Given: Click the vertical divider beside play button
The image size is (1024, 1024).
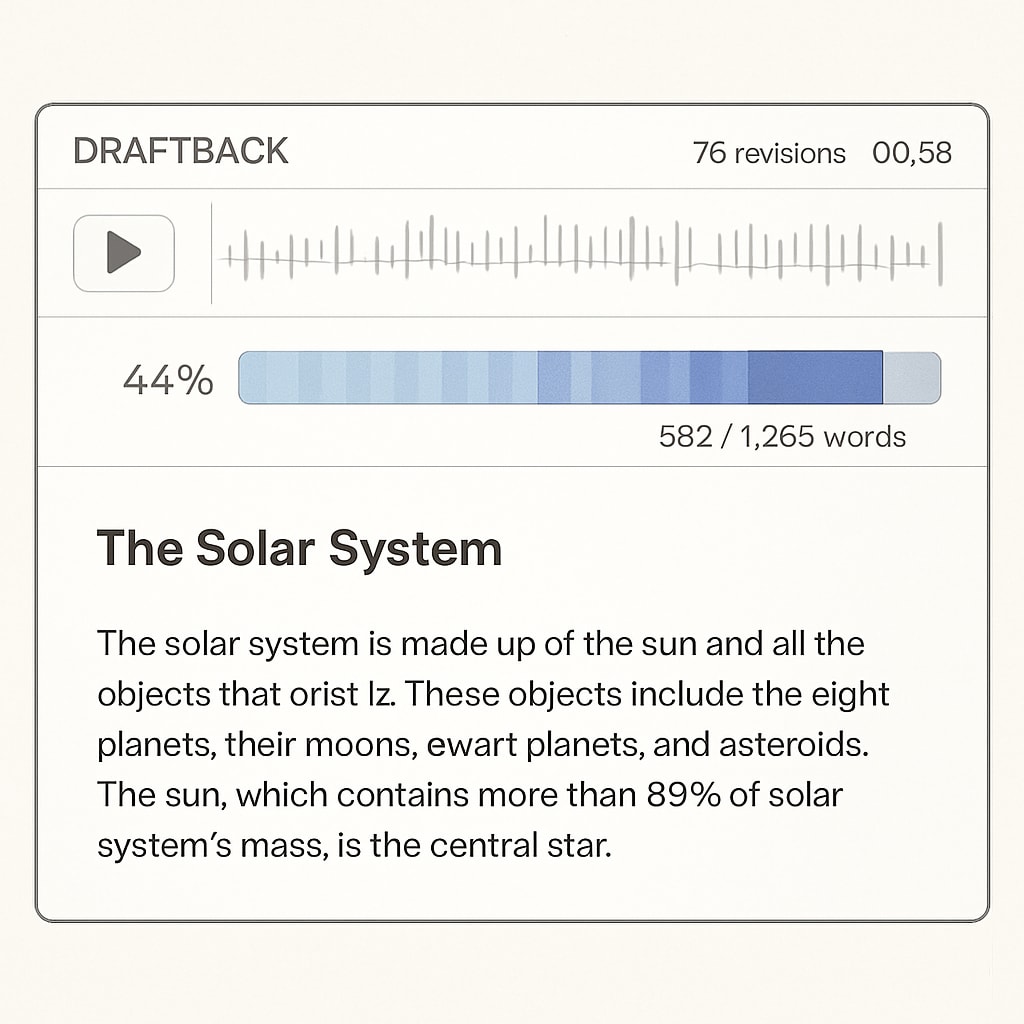Looking at the screenshot, I should pos(212,253).
